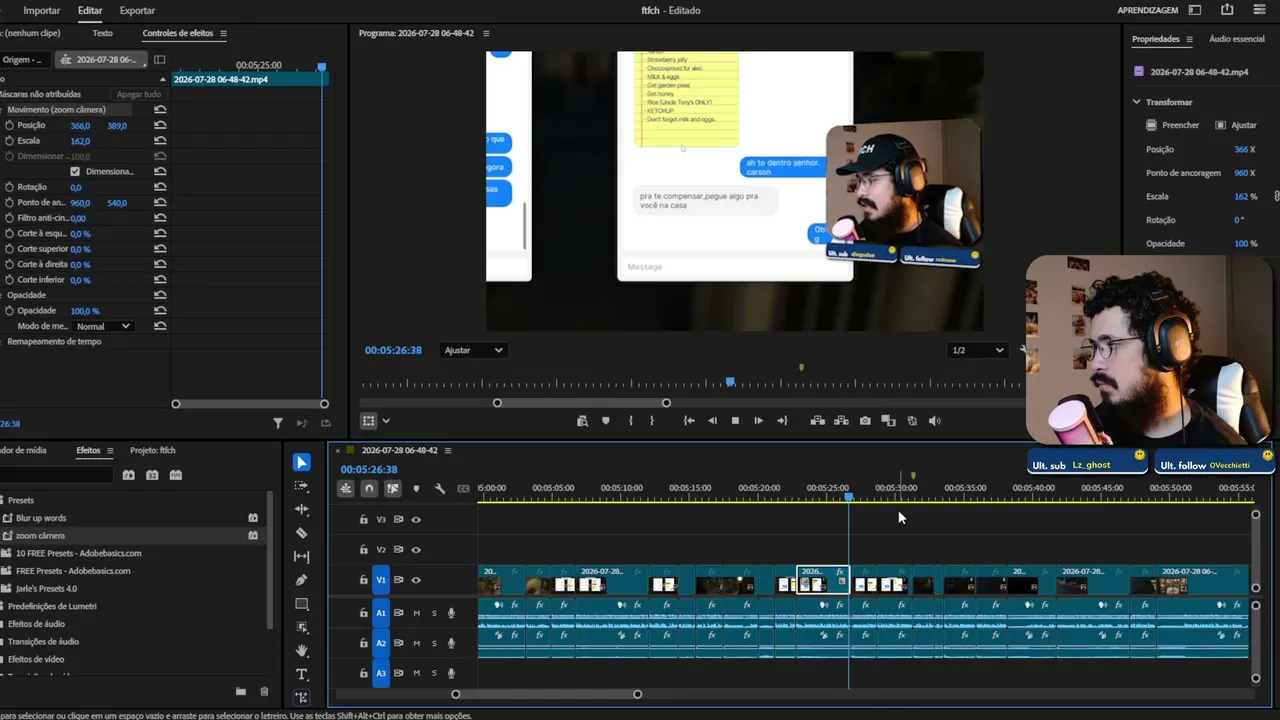Step forward one frame

pyautogui.click(x=758, y=421)
